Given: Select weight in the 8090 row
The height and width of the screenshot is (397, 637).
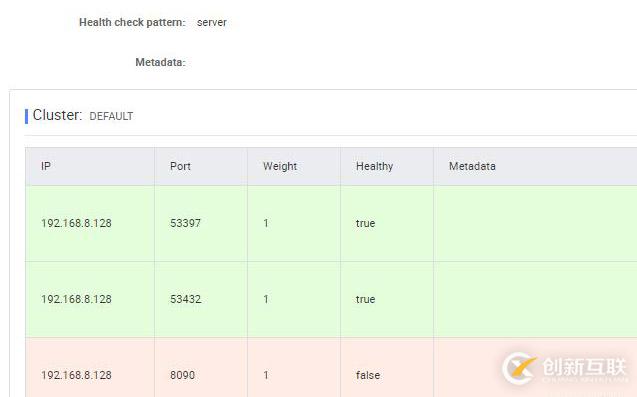Looking at the screenshot, I should (x=266, y=375).
